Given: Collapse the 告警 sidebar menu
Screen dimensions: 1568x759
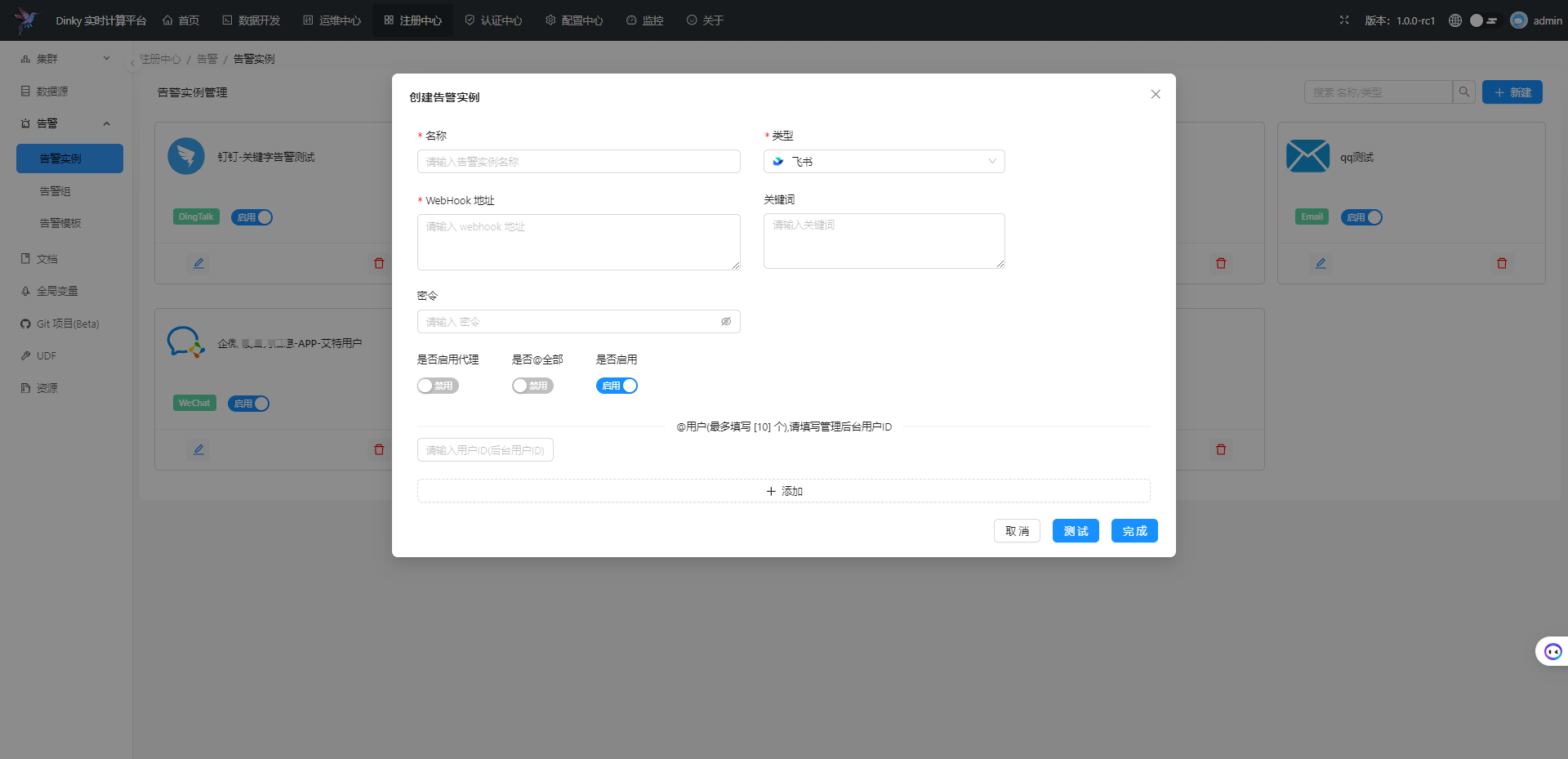Looking at the screenshot, I should click(66, 123).
